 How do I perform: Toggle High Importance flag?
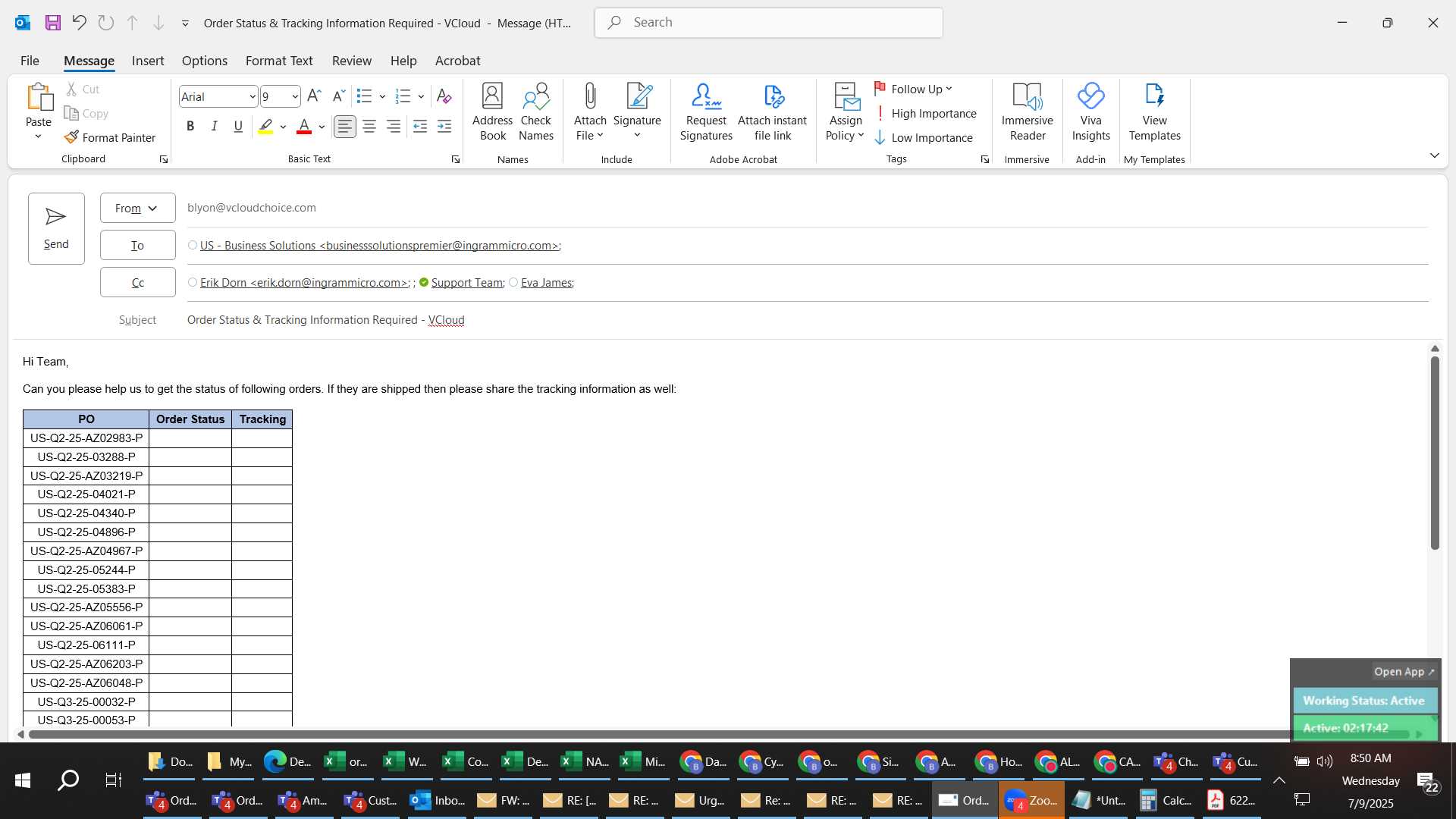tap(925, 114)
